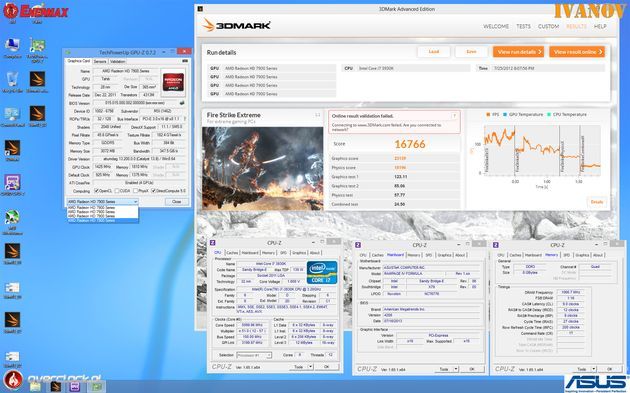Screen dimensions: 630x393
Task: Toggle the PhysX checkbox in GPU-Z
Action: pyautogui.click(x=136, y=191)
